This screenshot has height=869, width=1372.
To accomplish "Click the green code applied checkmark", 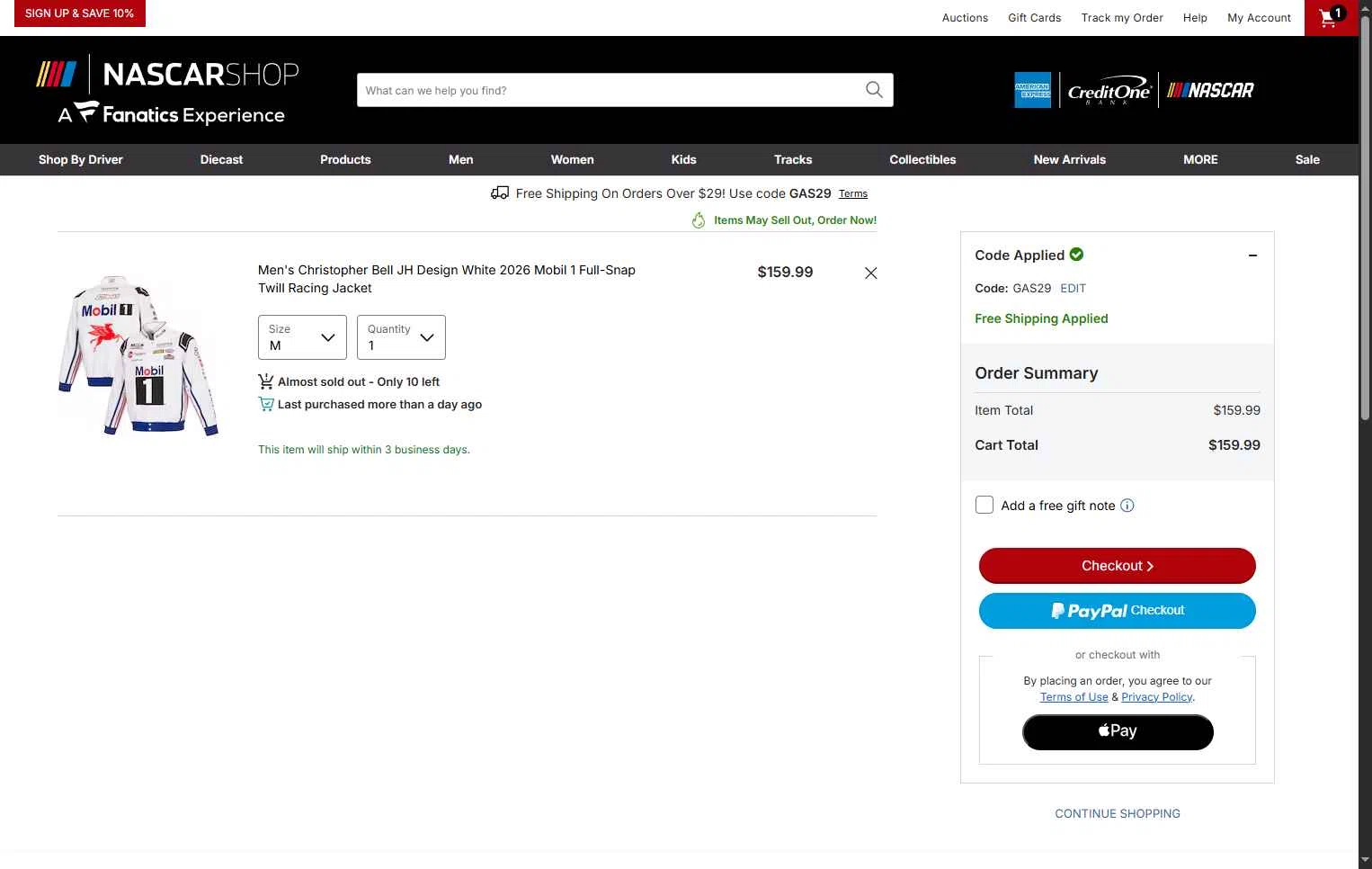I will point(1076,255).
